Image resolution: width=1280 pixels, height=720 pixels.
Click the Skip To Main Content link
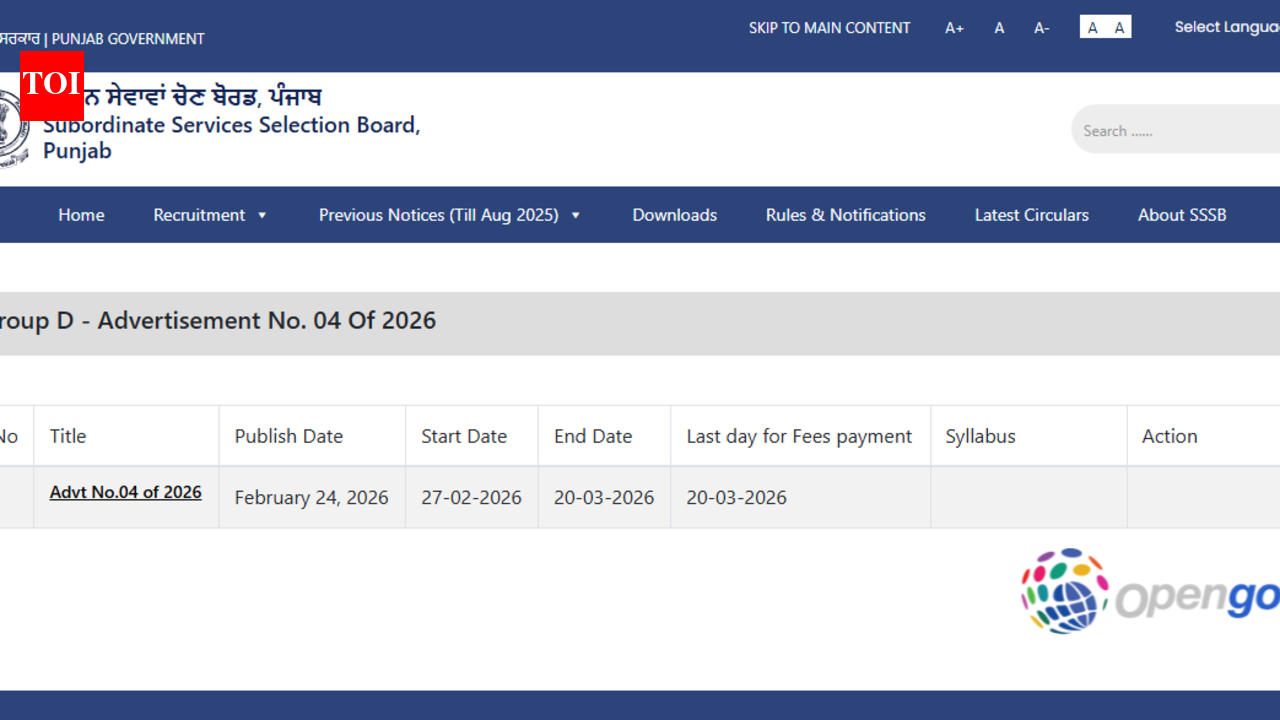tap(829, 27)
